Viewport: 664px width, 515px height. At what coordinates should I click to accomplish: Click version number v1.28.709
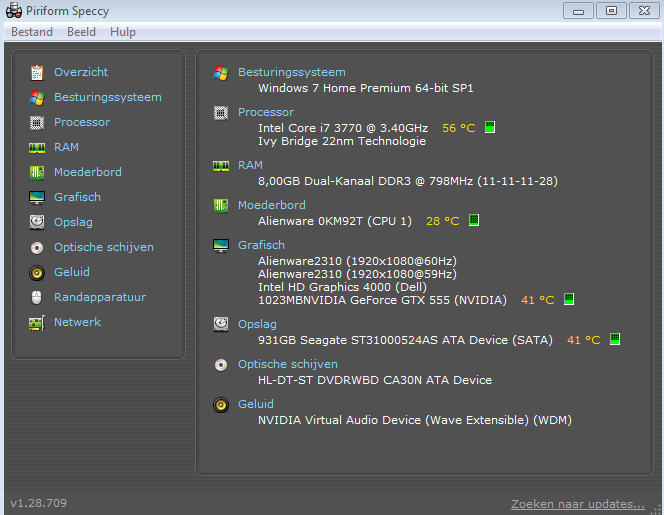click(x=39, y=503)
